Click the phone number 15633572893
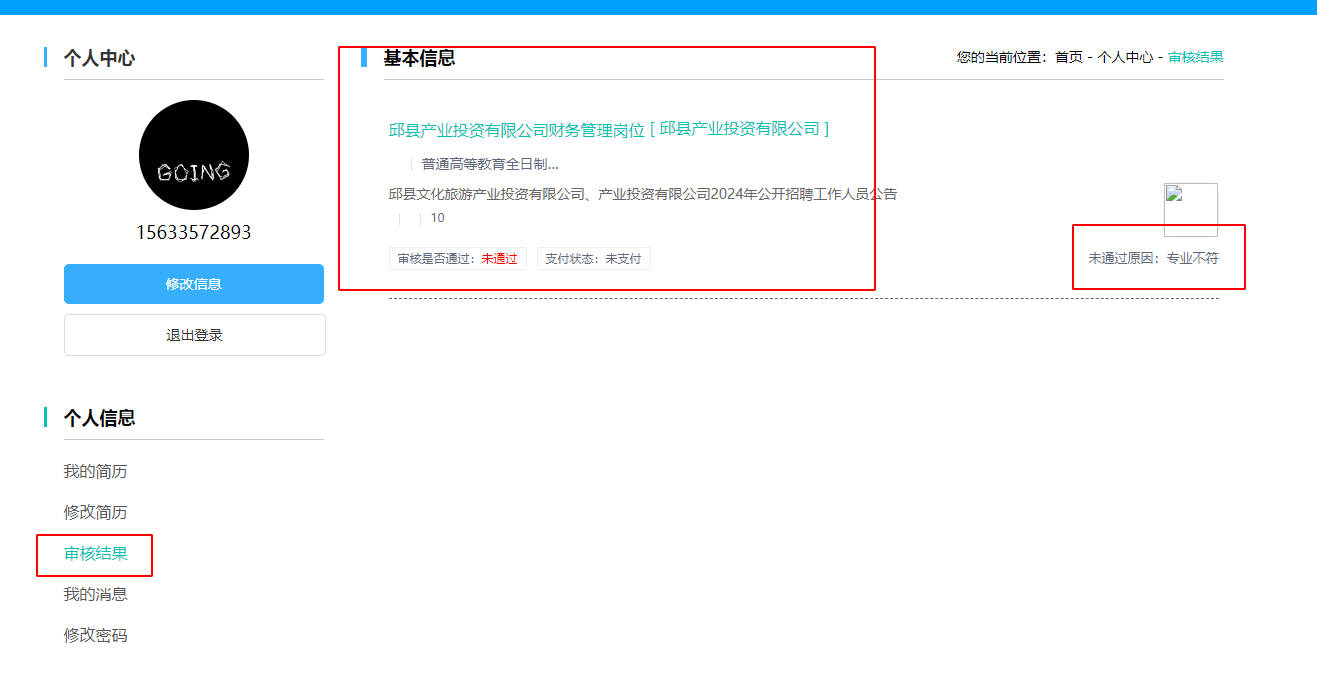 pos(194,232)
